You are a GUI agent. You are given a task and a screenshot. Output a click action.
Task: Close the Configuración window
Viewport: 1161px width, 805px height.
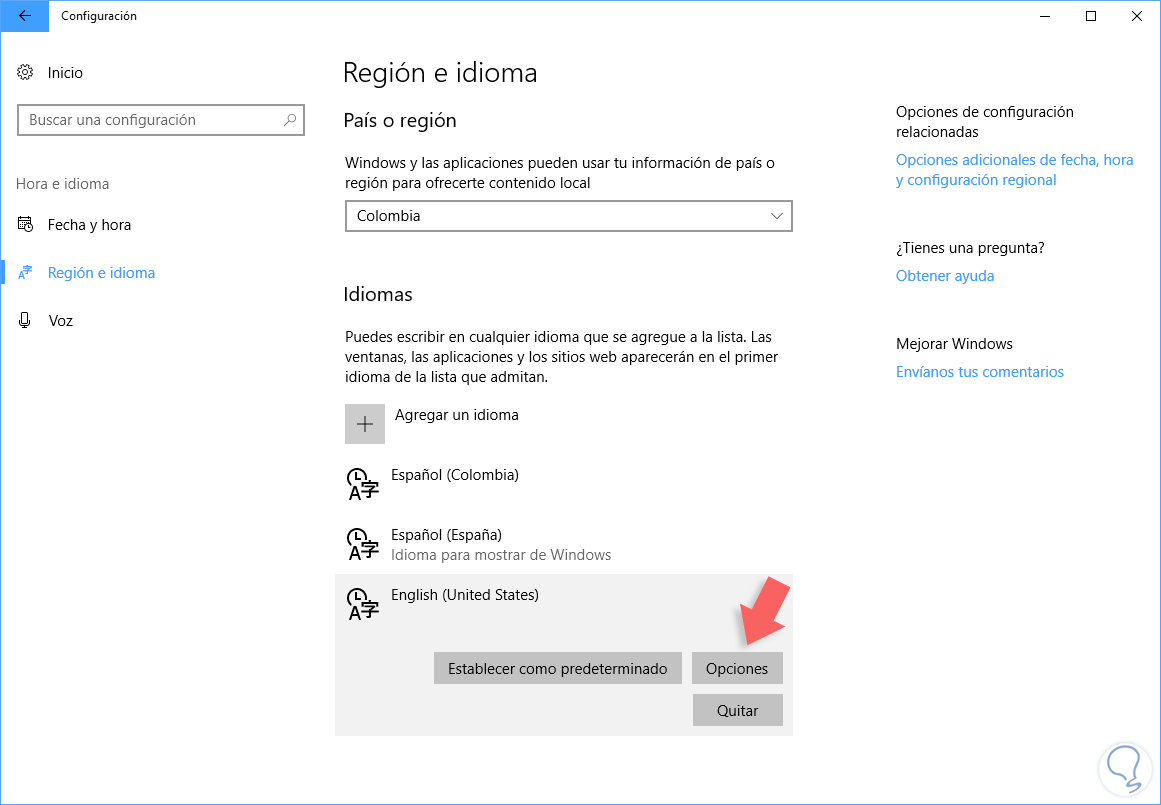1137,16
